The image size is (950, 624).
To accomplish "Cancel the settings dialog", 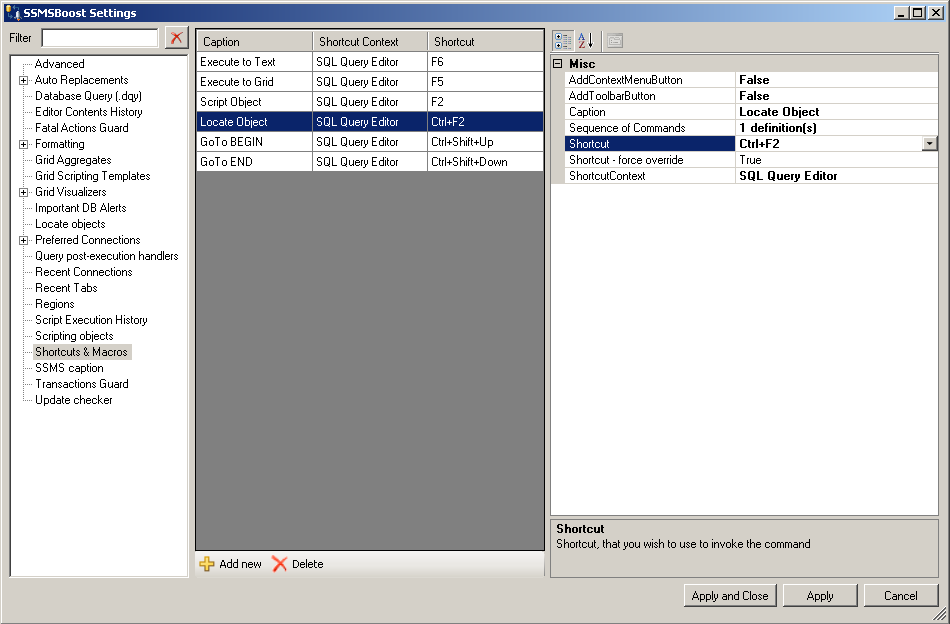I will [900, 596].
